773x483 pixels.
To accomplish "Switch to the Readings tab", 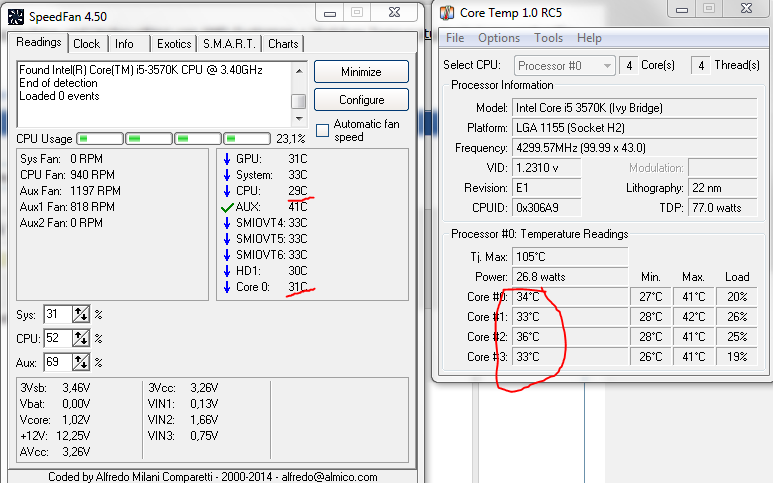I will 39,42.
